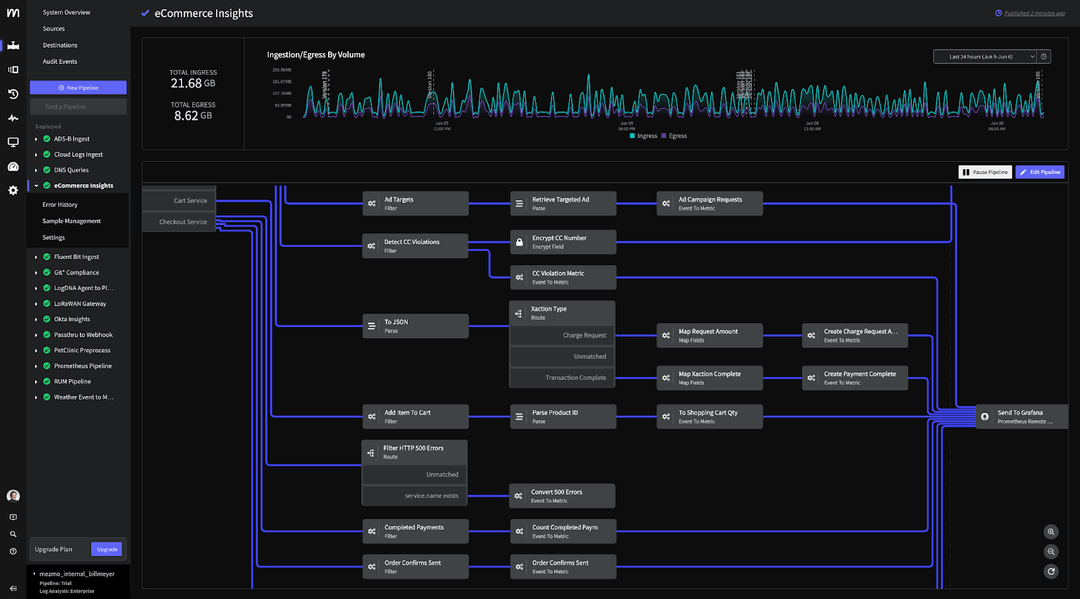Viewport: 1080px width, 599px height.
Task: Click the user avatar icon in the sidebar
Action: (12, 495)
